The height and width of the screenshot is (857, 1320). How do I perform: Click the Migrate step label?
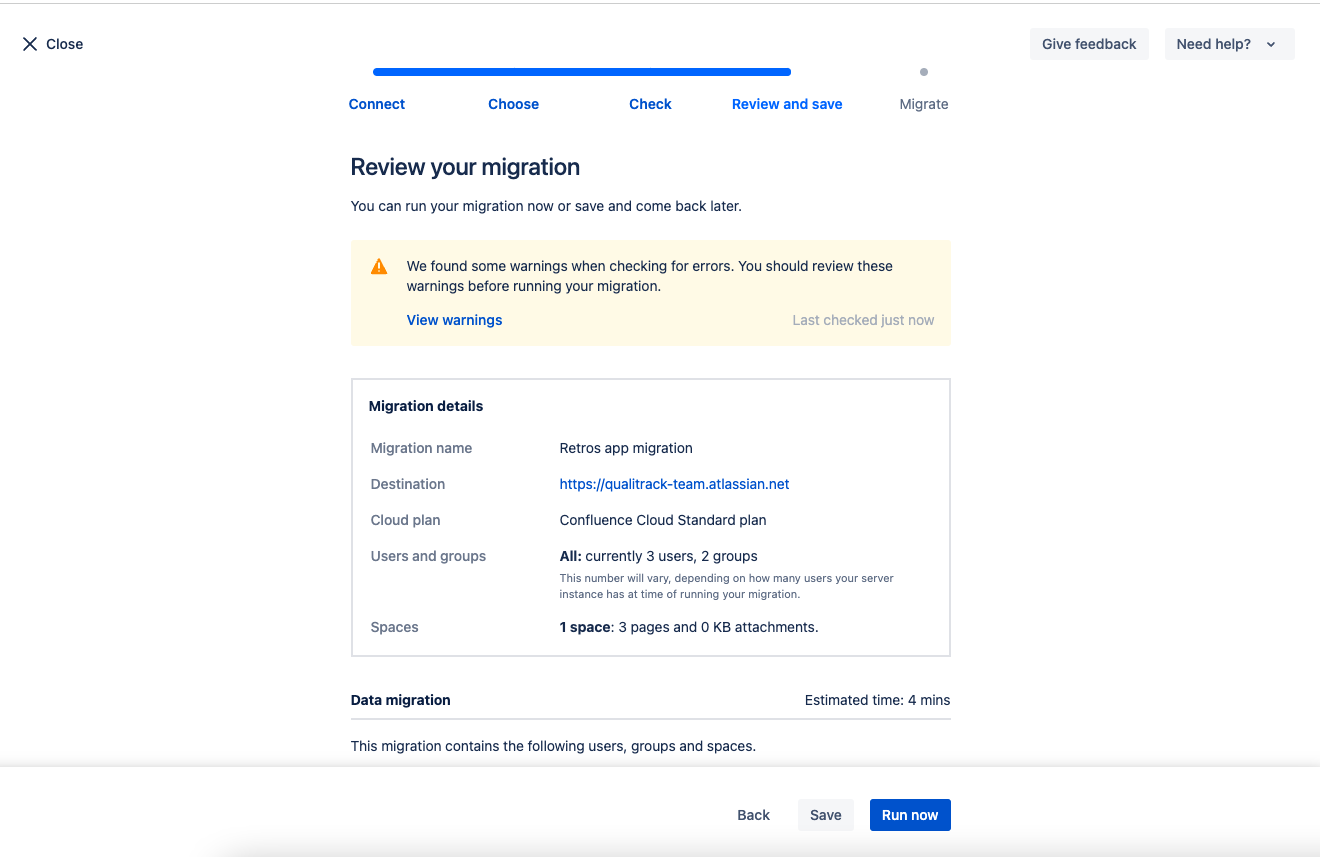(923, 104)
